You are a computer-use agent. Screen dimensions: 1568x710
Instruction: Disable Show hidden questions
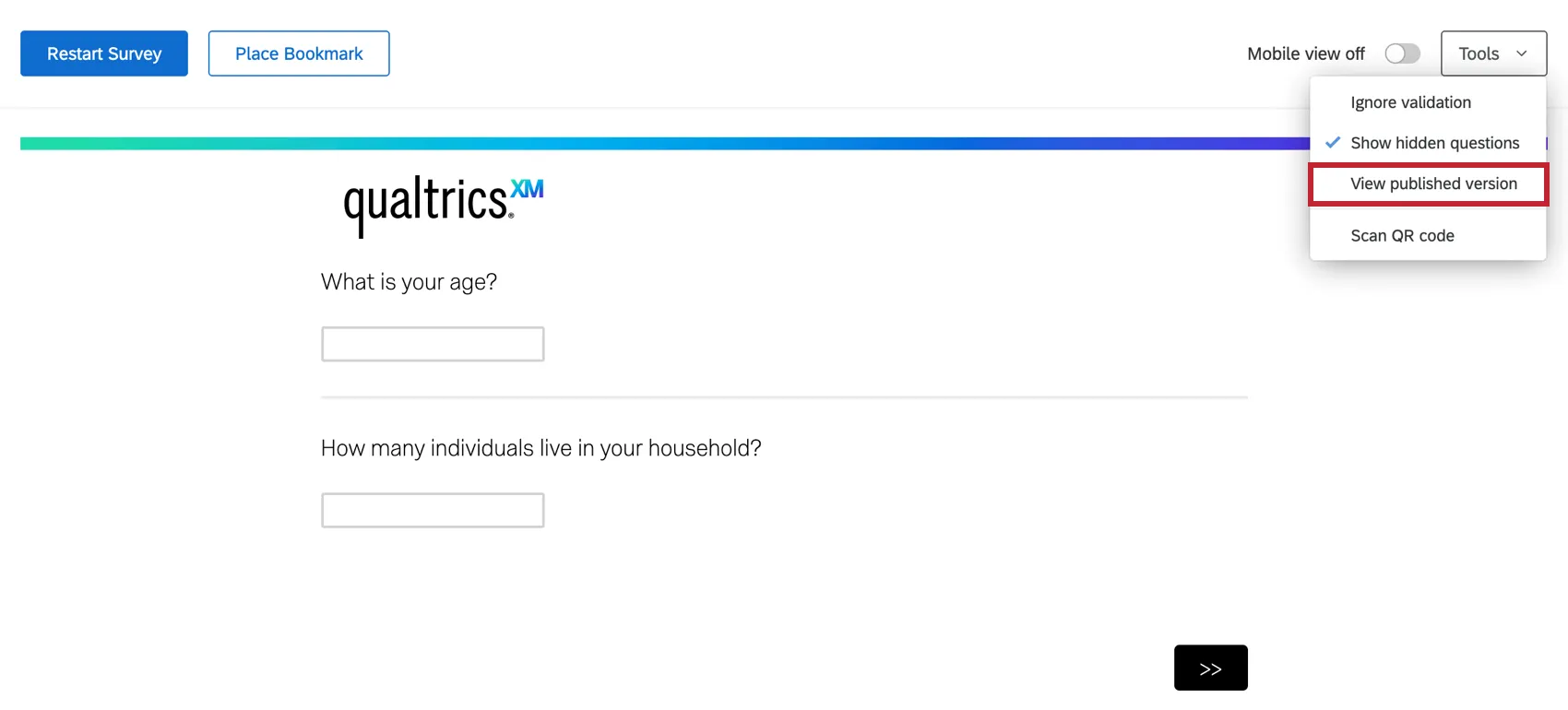tap(1434, 142)
